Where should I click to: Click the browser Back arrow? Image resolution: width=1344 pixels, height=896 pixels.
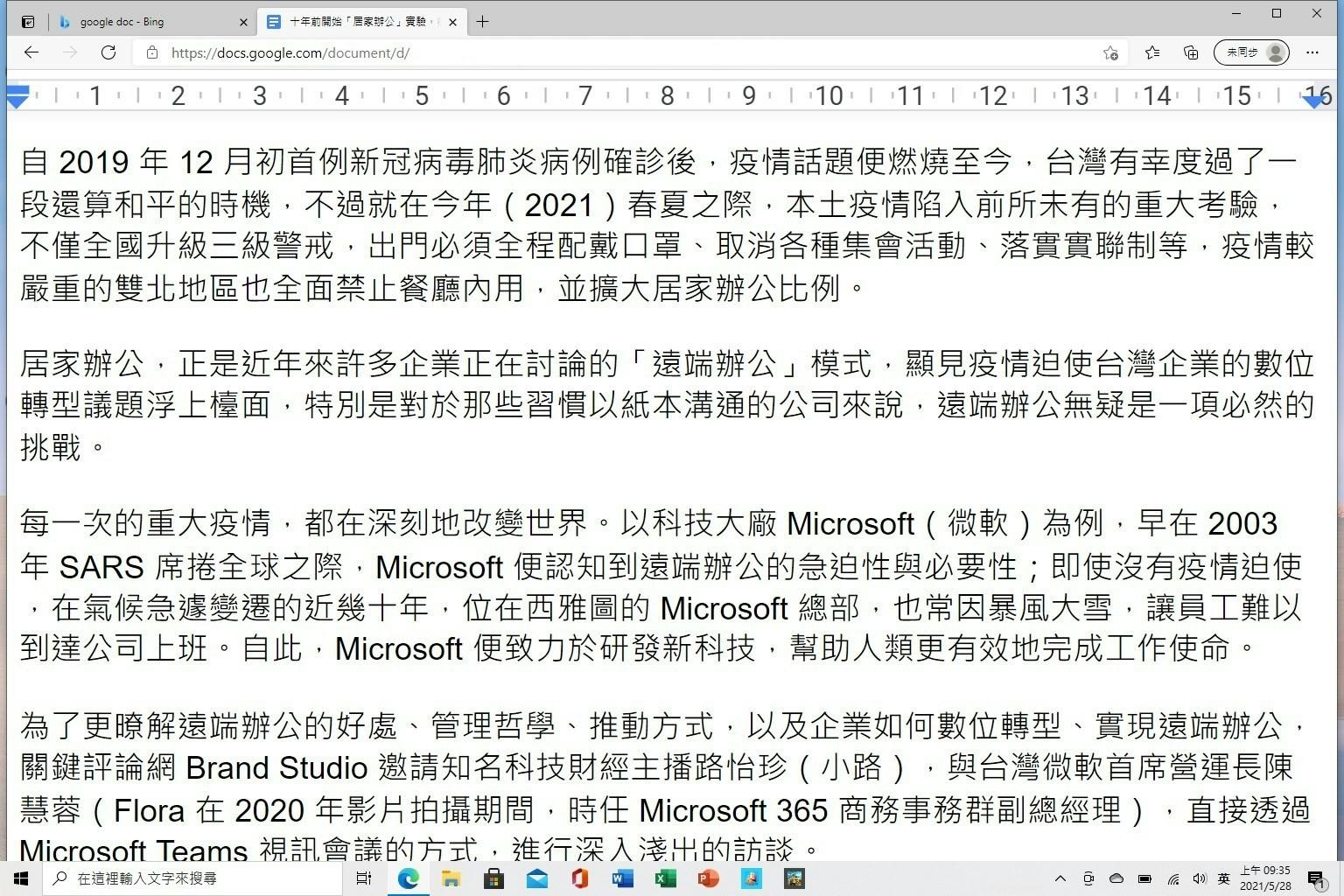31,52
